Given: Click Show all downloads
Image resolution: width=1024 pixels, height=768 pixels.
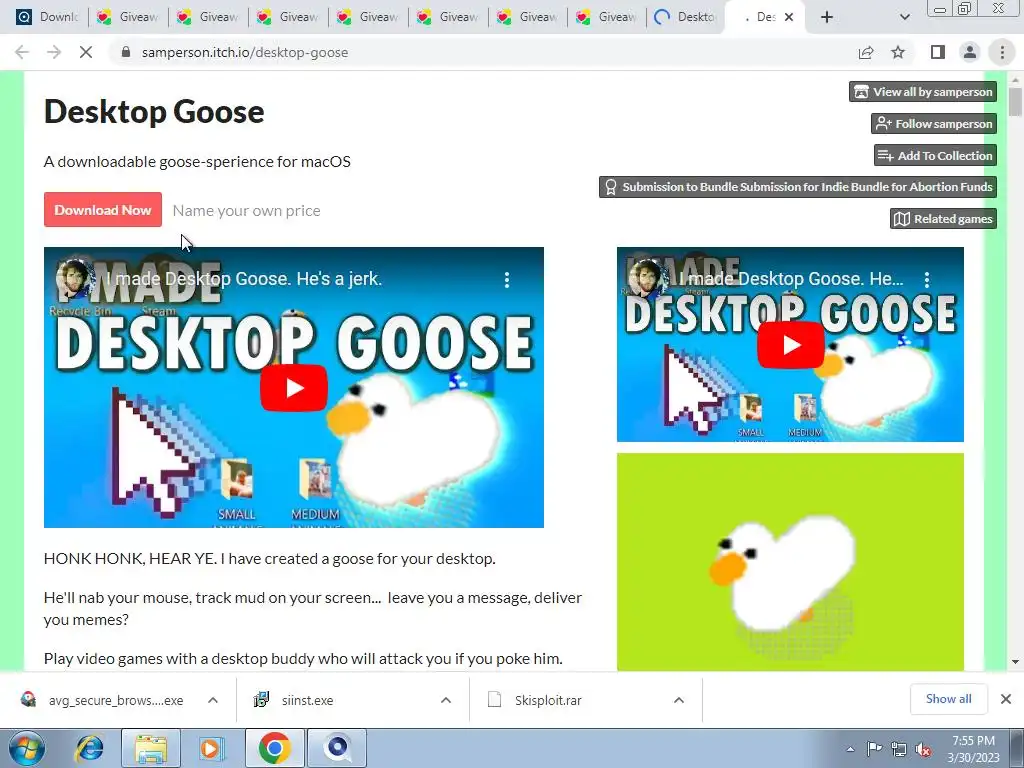Looking at the screenshot, I should click(948, 699).
